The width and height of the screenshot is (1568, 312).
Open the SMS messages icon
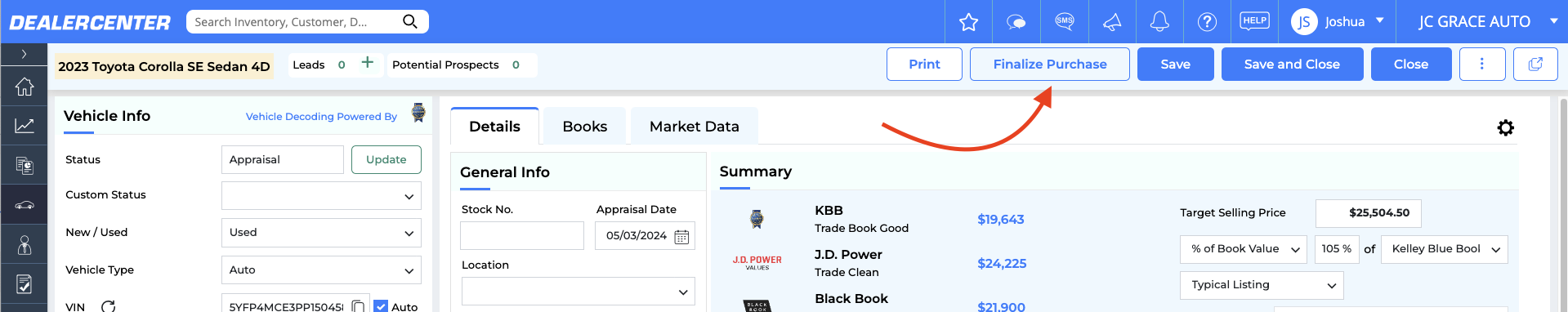pyautogui.click(x=1064, y=22)
